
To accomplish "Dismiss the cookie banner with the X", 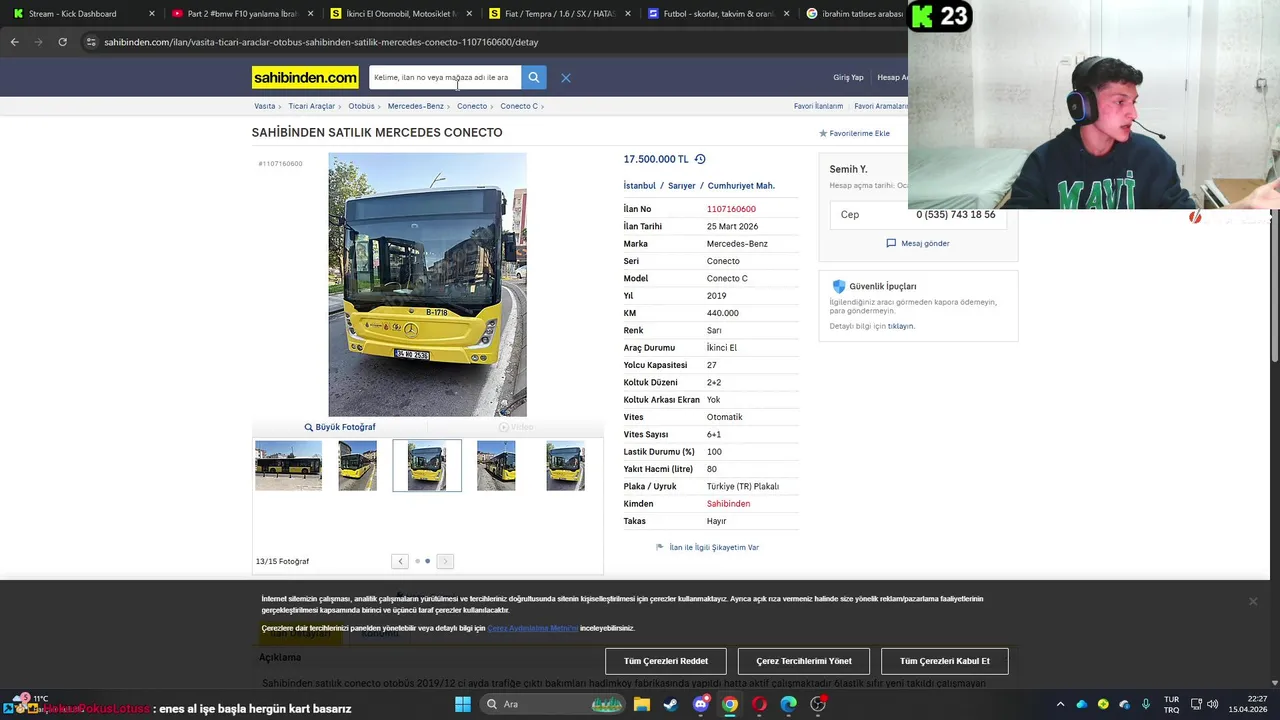I will (1252, 601).
